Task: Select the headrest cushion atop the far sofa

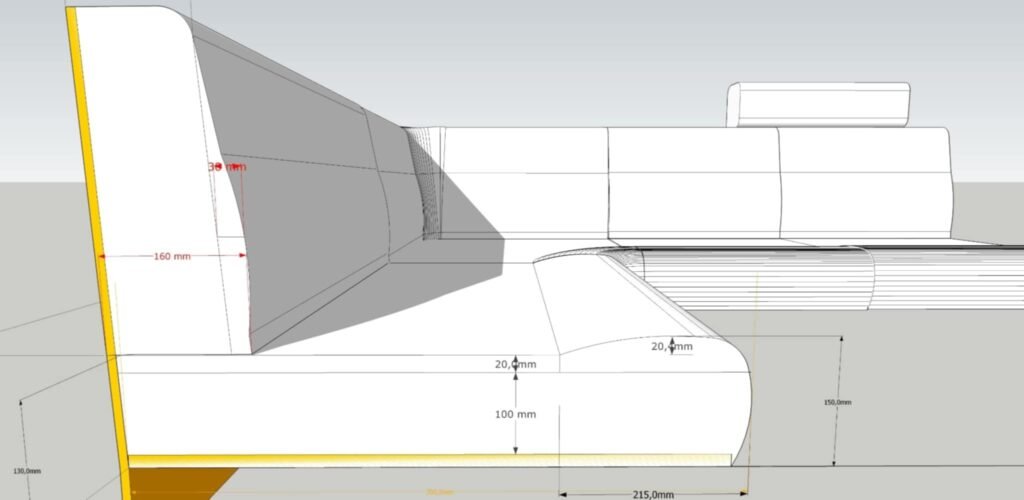Action: pos(821,105)
